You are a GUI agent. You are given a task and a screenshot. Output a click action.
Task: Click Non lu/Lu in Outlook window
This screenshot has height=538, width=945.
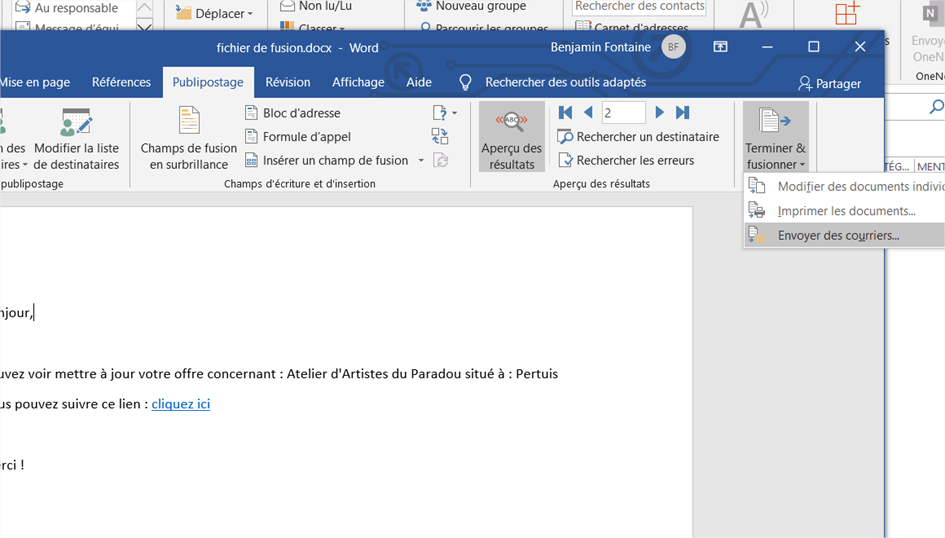point(316,6)
